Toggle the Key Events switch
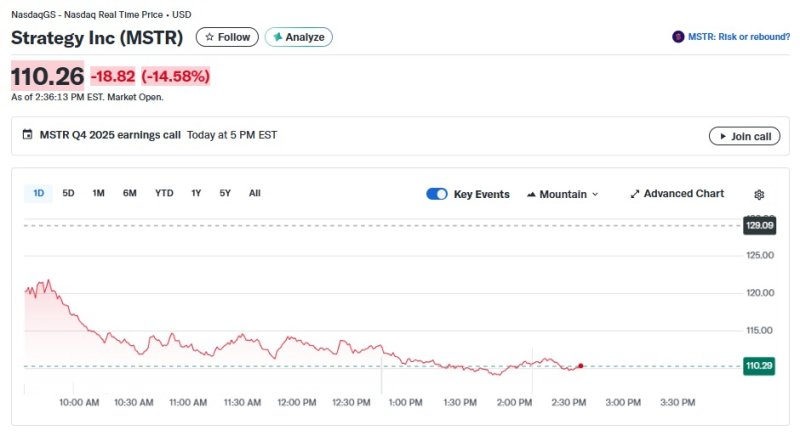800x436 pixels. (x=436, y=194)
